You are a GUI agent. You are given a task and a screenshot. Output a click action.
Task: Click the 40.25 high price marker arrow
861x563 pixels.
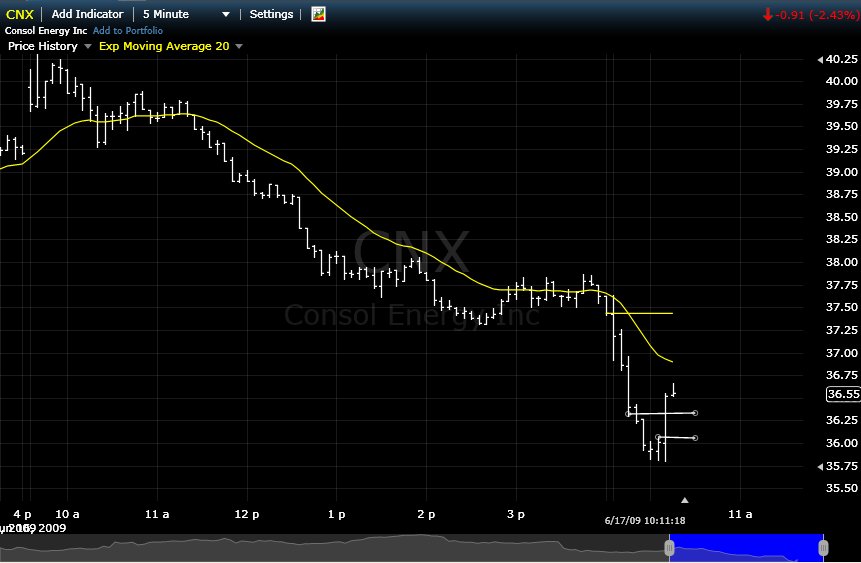[x=820, y=60]
